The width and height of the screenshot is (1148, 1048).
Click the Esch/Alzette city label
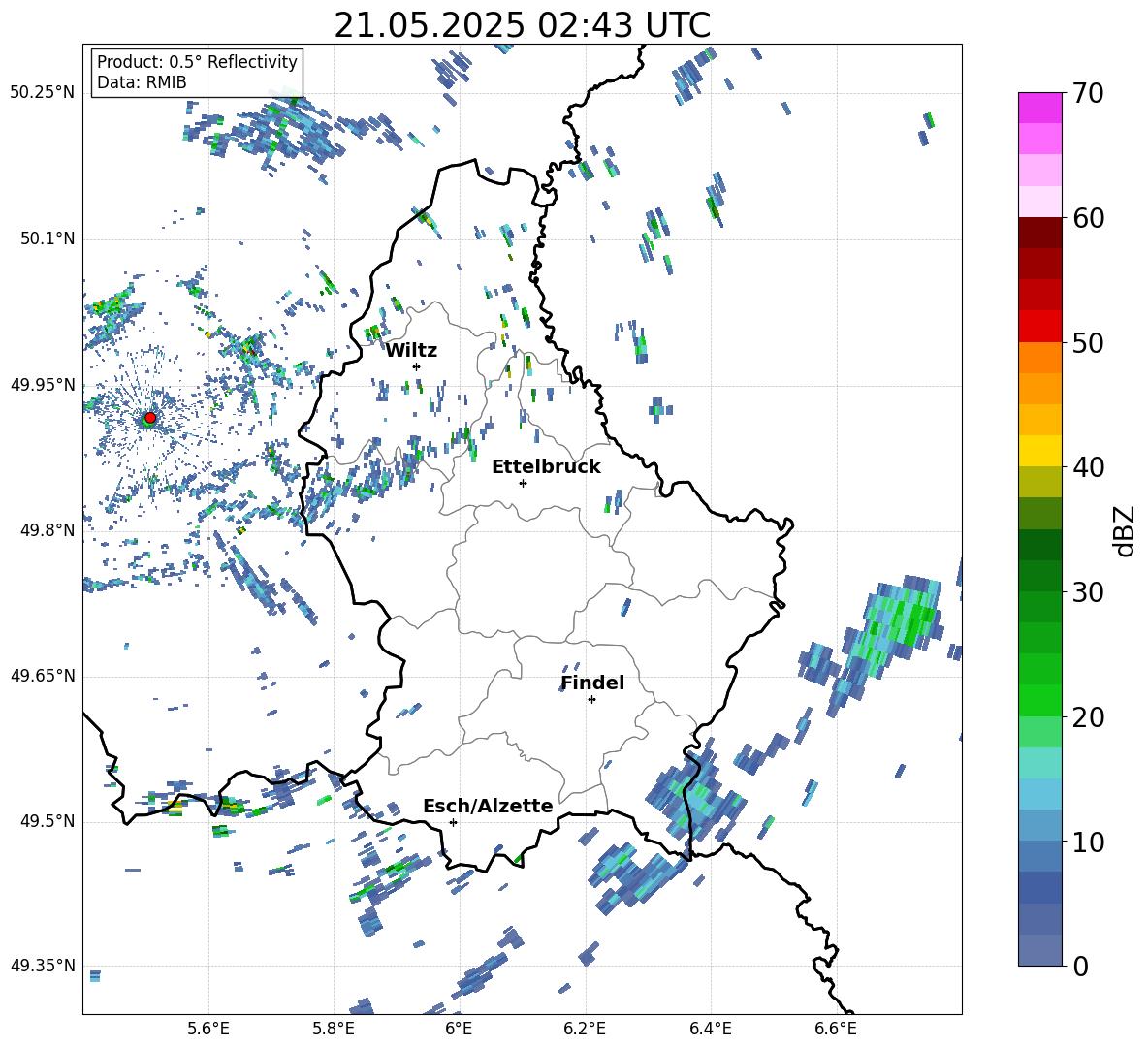pos(488,806)
